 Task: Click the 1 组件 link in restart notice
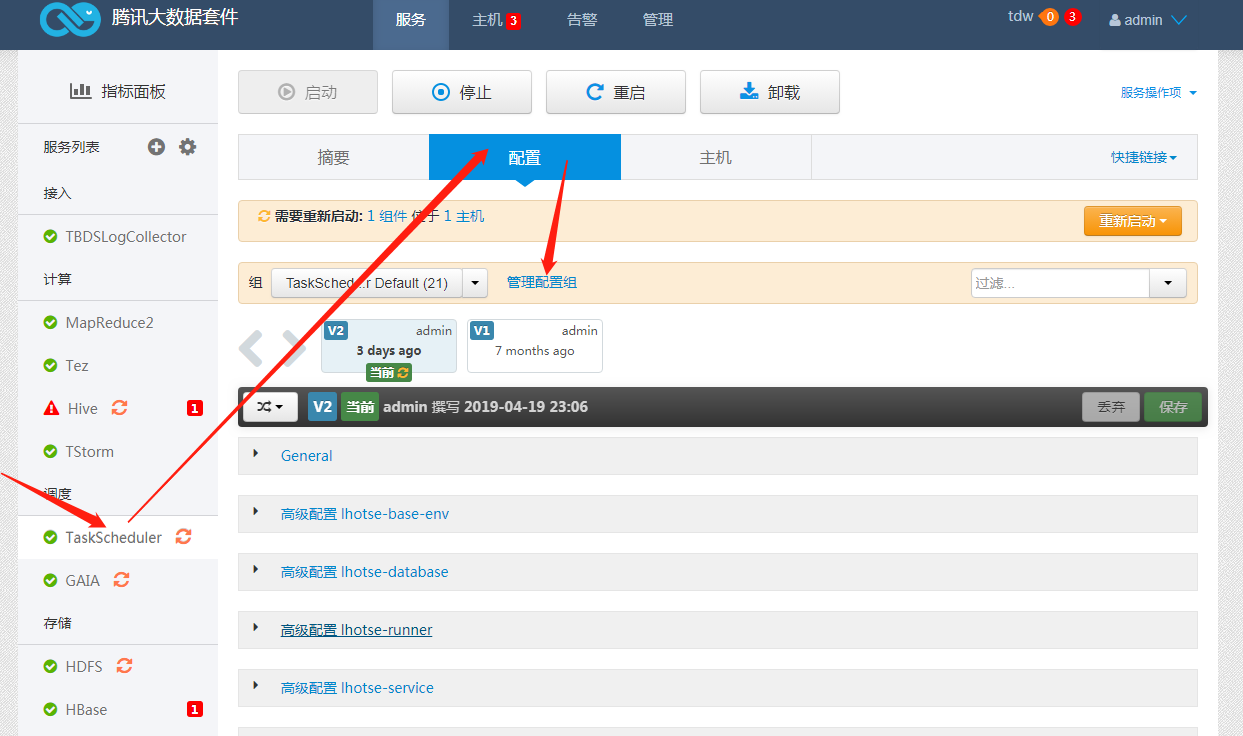pos(387,216)
